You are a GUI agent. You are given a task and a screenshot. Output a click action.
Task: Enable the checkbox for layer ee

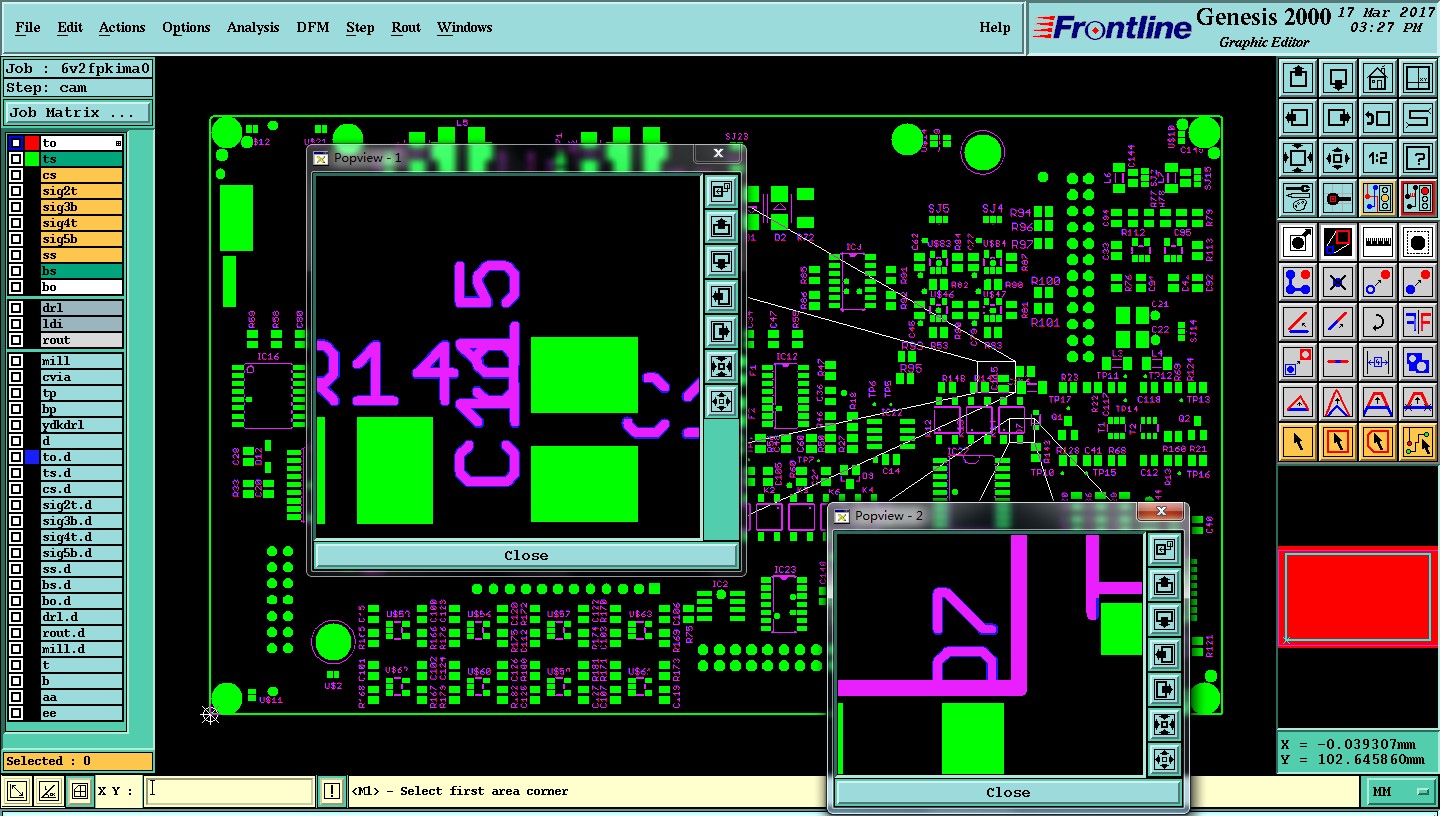pyautogui.click(x=16, y=713)
